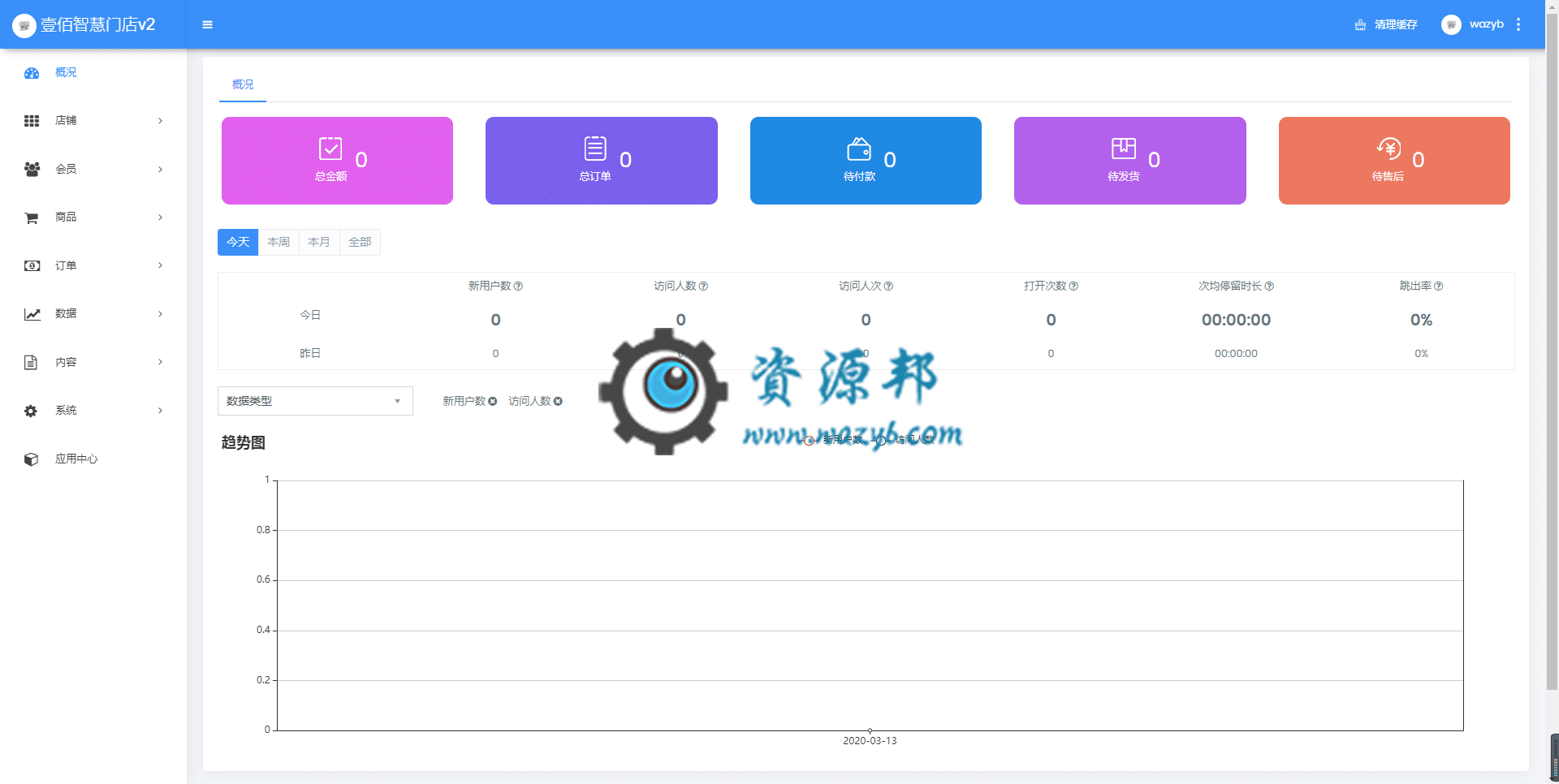Image resolution: width=1559 pixels, height=784 pixels.
Task: Open the 订单 sidebar menu item
Action: [93, 265]
